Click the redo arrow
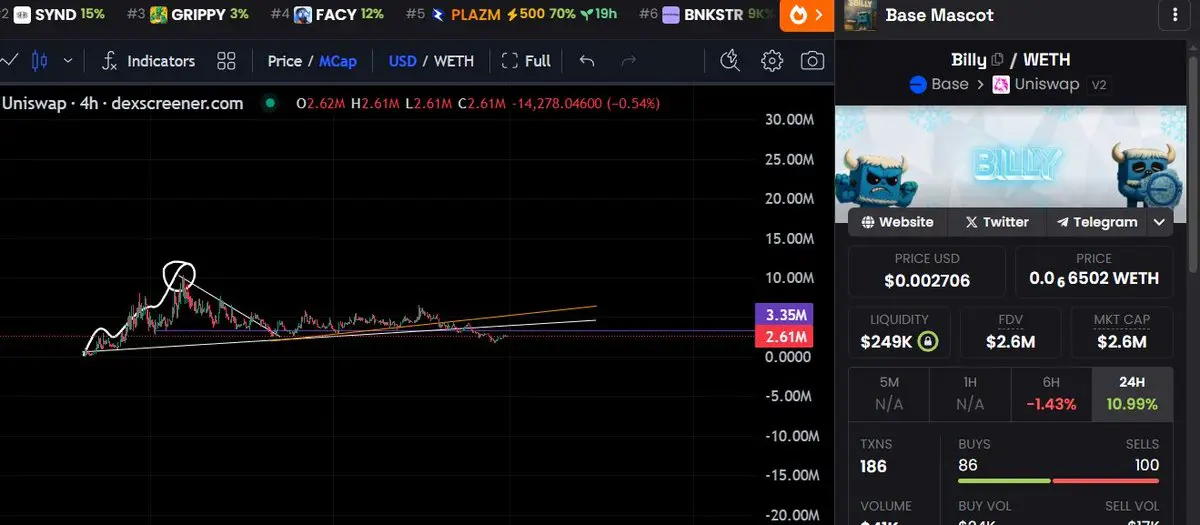Image resolution: width=1200 pixels, height=525 pixels. 629,61
